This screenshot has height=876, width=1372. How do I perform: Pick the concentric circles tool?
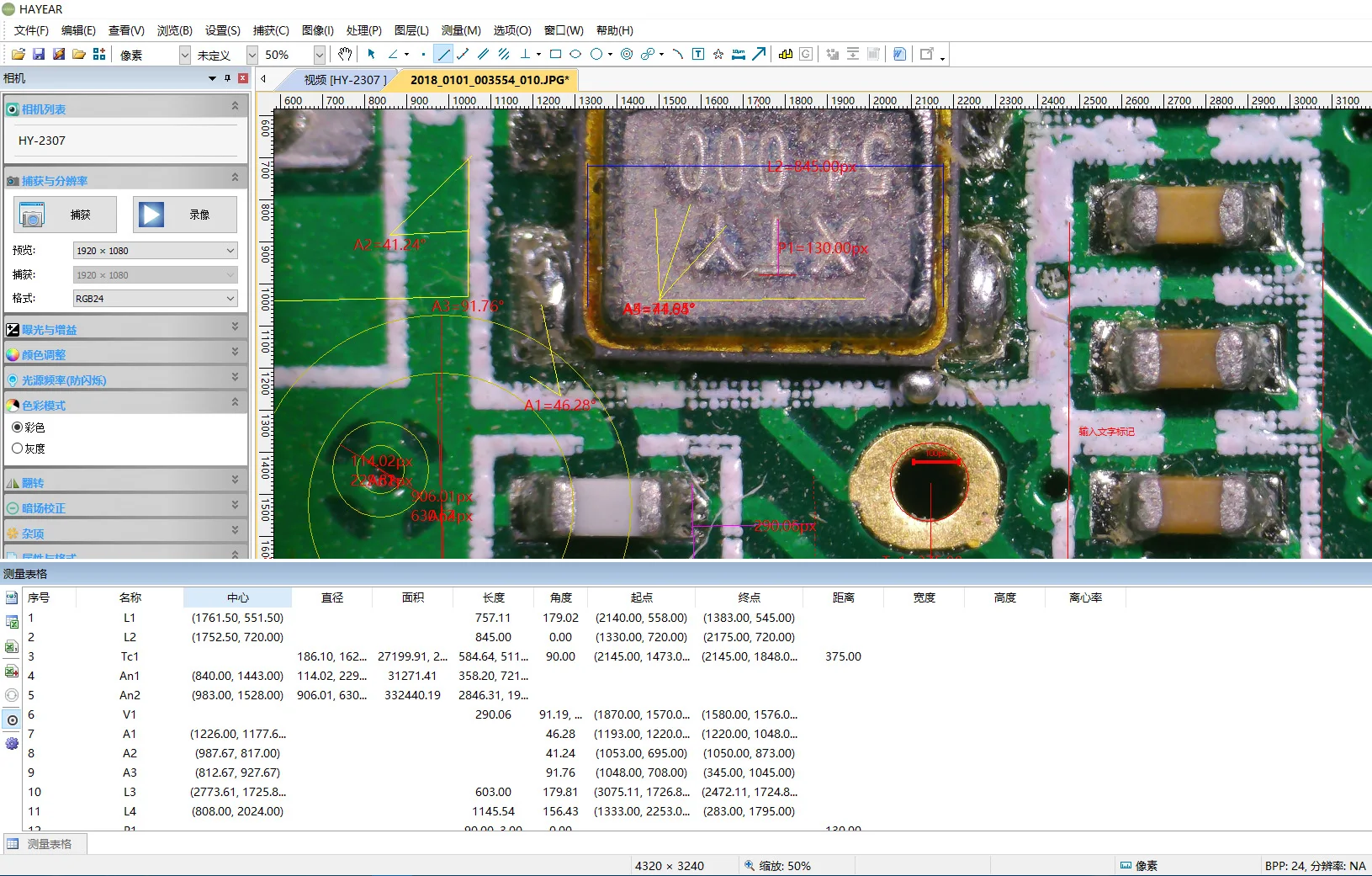(627, 54)
